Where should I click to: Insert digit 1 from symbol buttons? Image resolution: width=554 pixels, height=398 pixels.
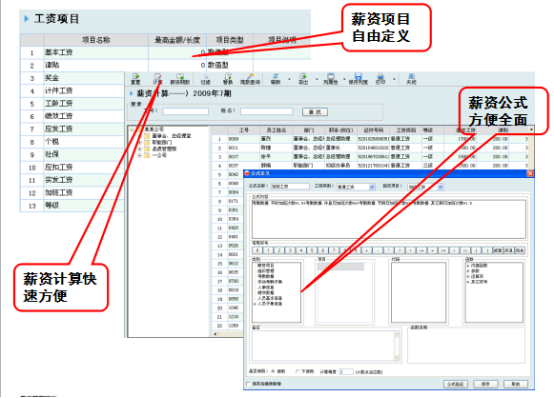(x=269, y=250)
